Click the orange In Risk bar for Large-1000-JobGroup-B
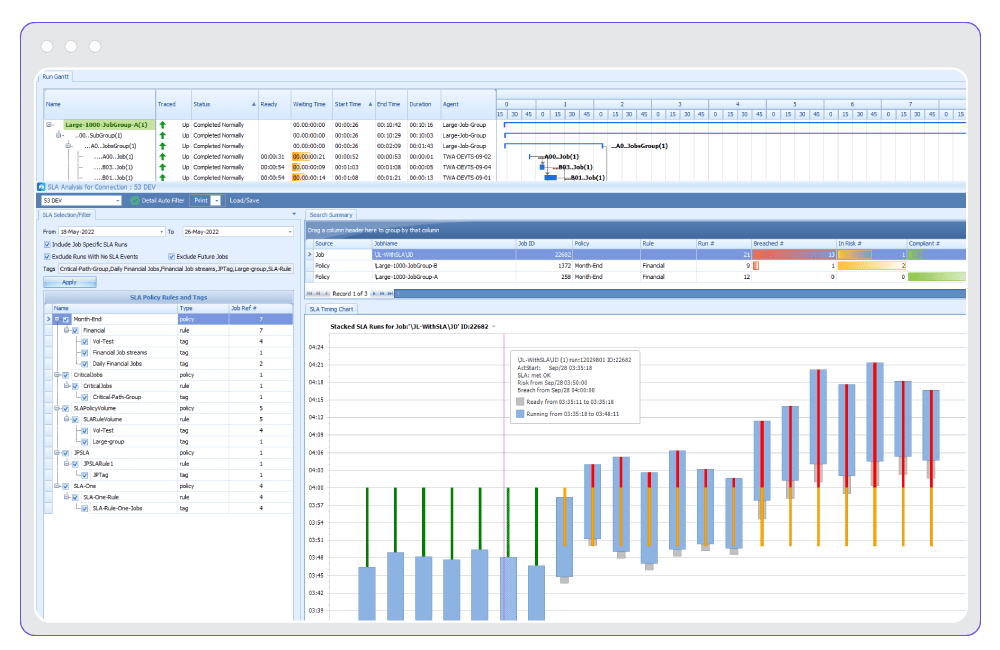Screen dimensions: 1000x650 tap(871, 266)
